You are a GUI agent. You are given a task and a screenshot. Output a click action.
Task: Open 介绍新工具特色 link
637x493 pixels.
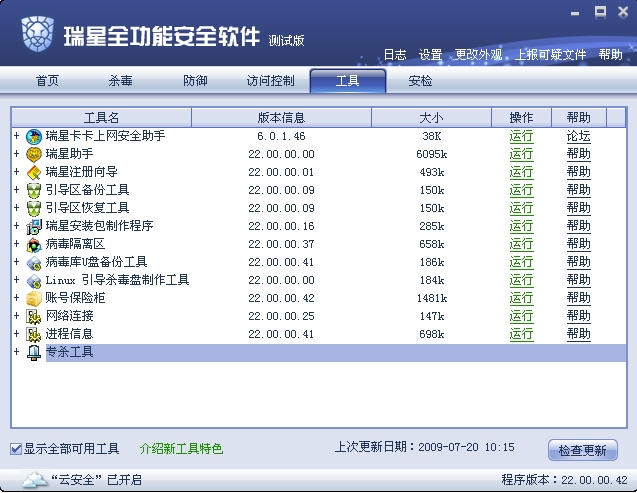[181, 449]
